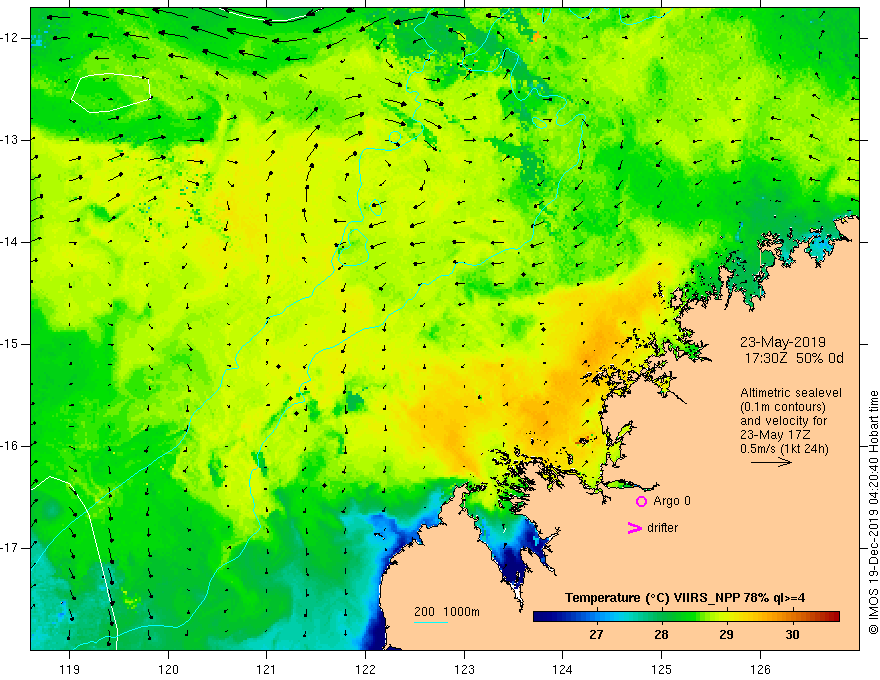Click the colorbar value 29
This screenshot has height=680, width=880.
(x=726, y=635)
